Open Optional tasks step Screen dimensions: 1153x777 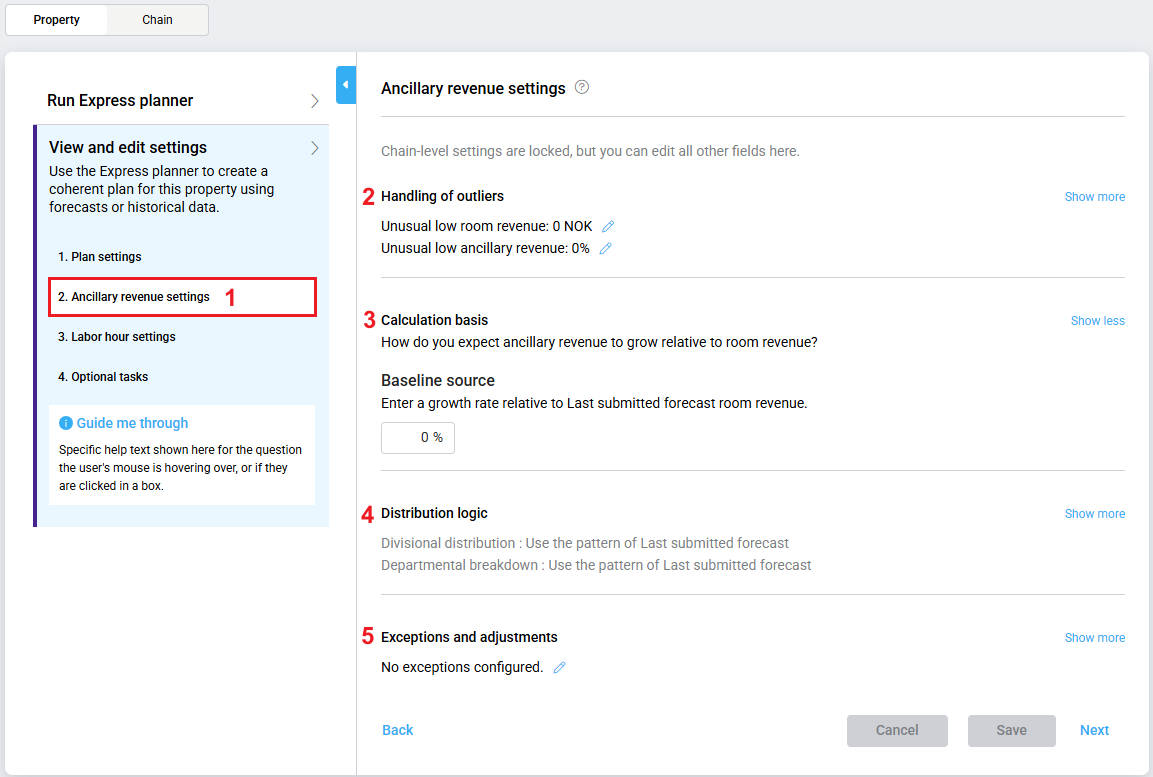click(103, 377)
